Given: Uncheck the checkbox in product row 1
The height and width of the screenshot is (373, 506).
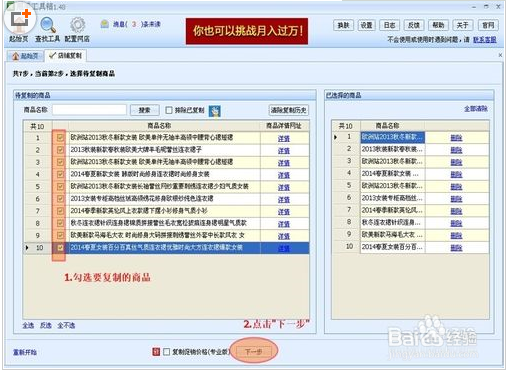Looking at the screenshot, I should click(x=60, y=138).
